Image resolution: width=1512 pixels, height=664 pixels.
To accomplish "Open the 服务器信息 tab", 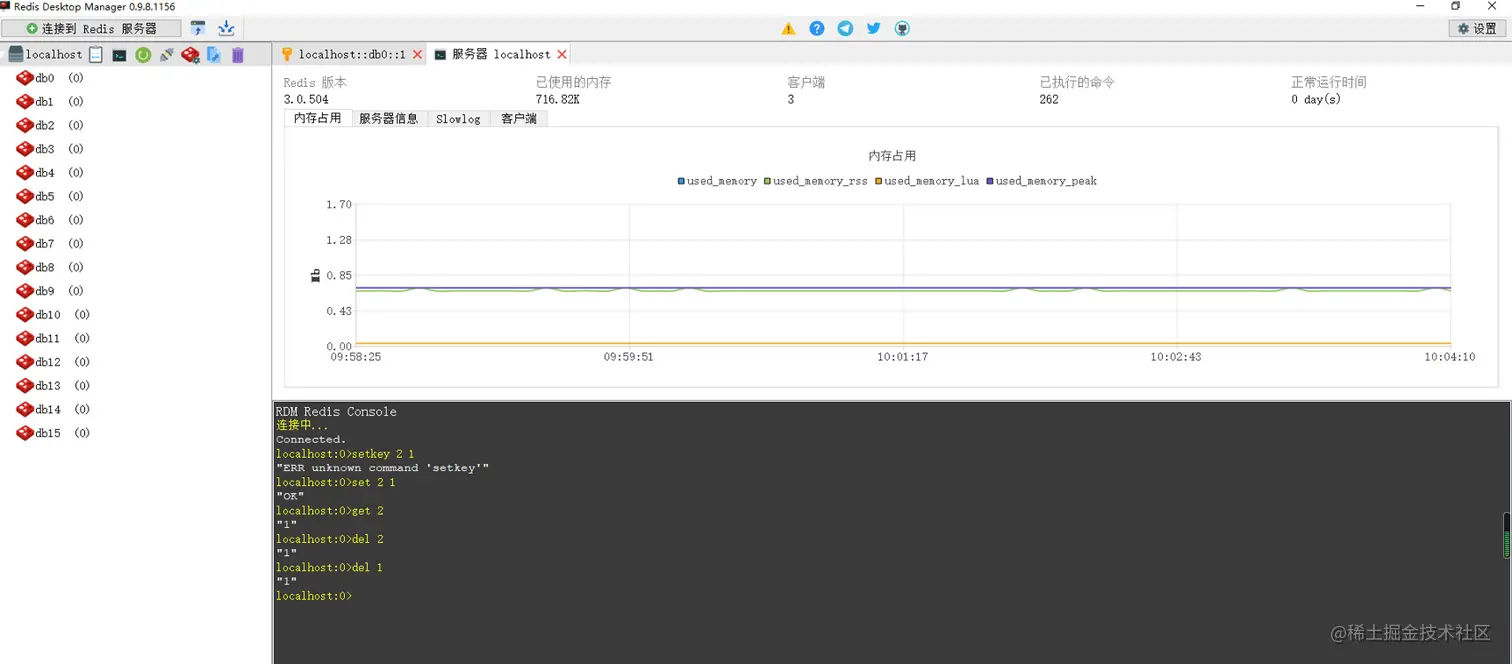I will [388, 118].
